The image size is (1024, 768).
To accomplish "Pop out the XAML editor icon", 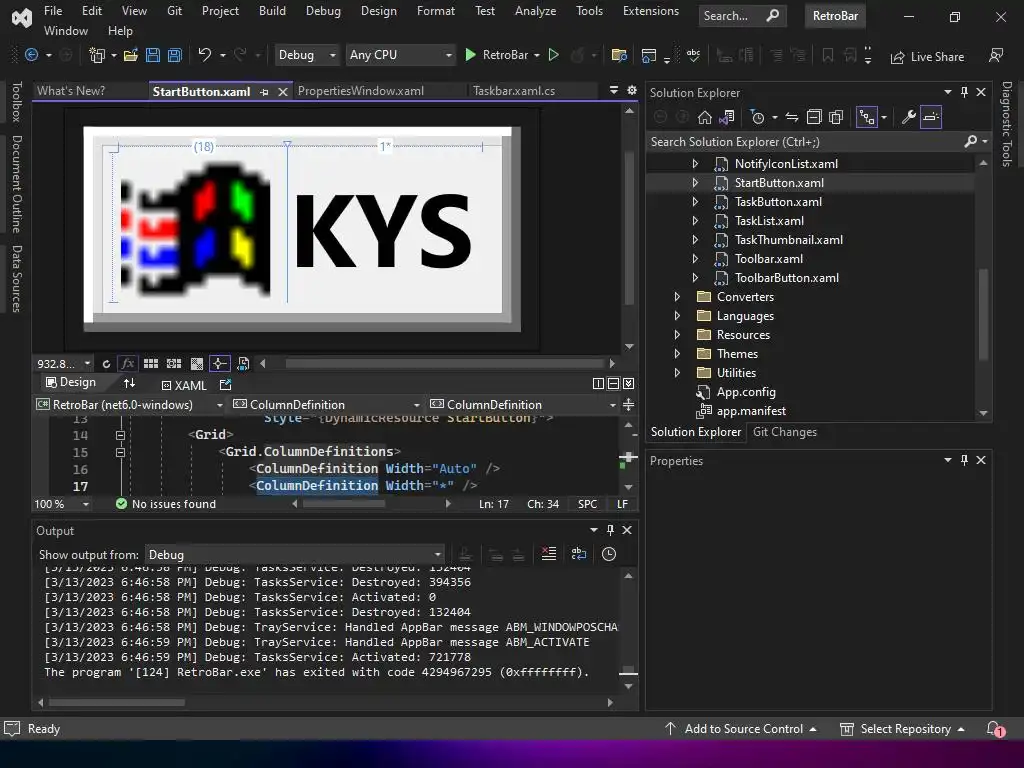I will click(x=225, y=385).
